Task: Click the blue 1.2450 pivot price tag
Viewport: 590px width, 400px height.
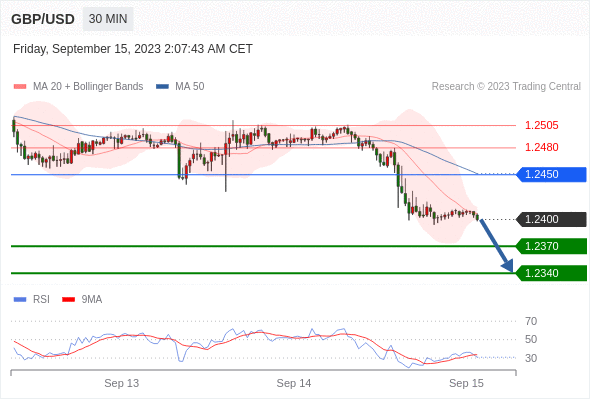Action: [x=552, y=175]
